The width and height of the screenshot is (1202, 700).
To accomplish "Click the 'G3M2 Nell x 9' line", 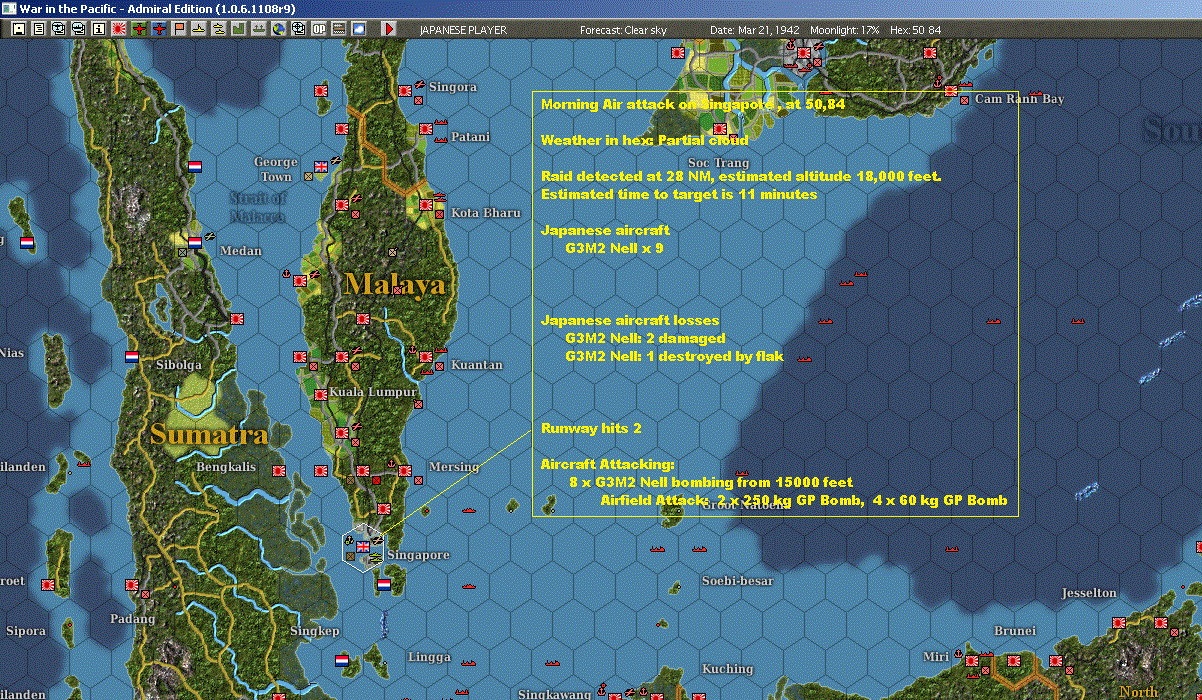I will point(614,248).
